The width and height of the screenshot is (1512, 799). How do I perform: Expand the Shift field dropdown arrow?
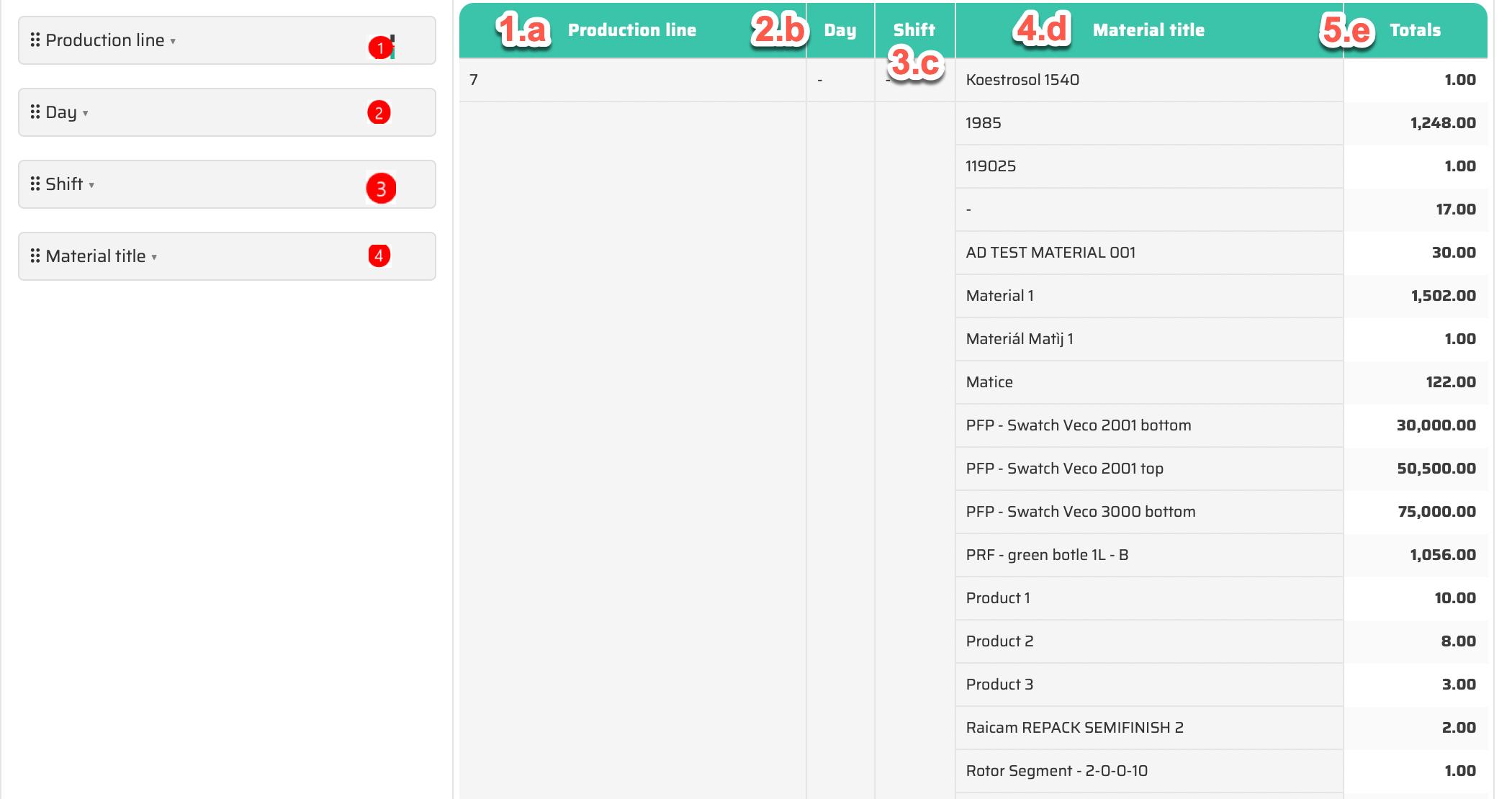pyautogui.click(x=91, y=186)
